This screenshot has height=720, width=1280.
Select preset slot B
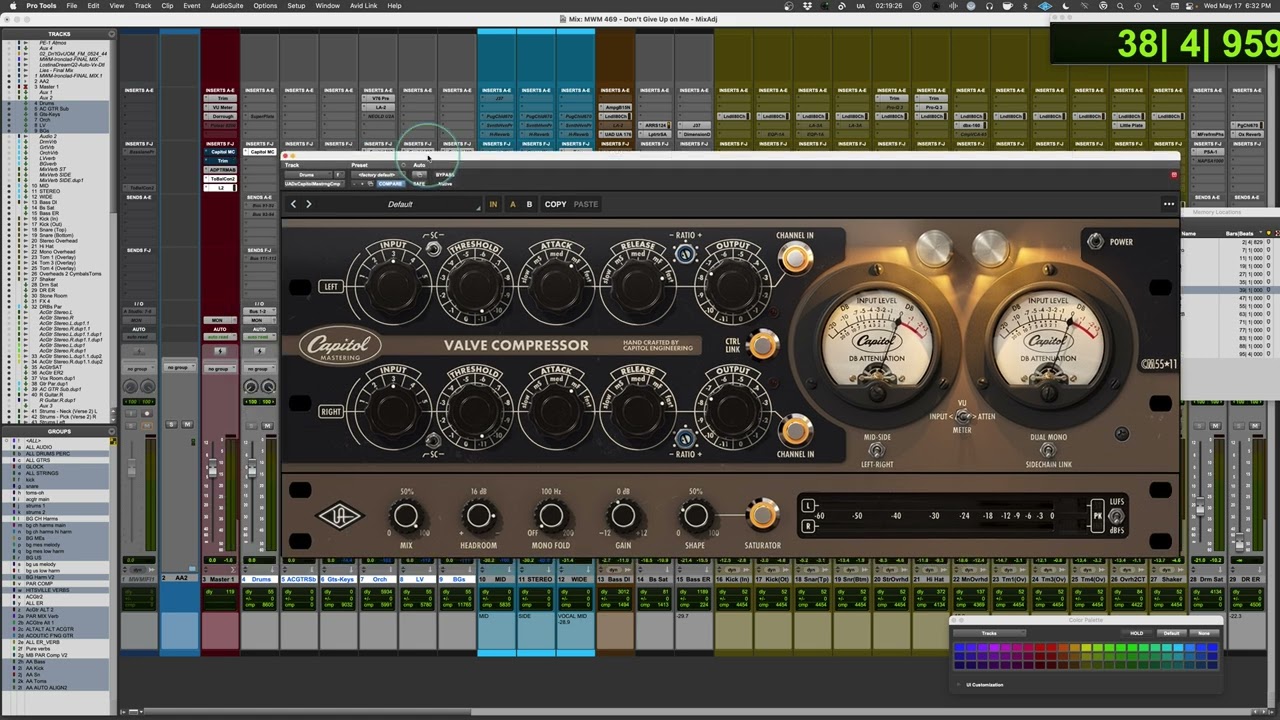point(529,204)
